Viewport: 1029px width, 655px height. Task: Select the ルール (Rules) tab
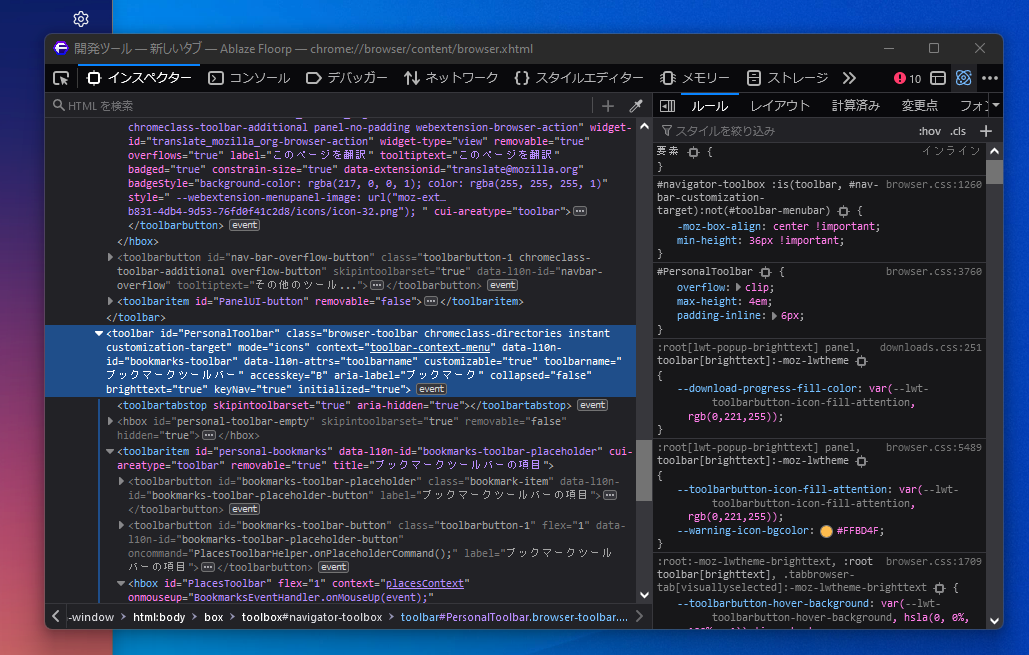[x=709, y=106]
